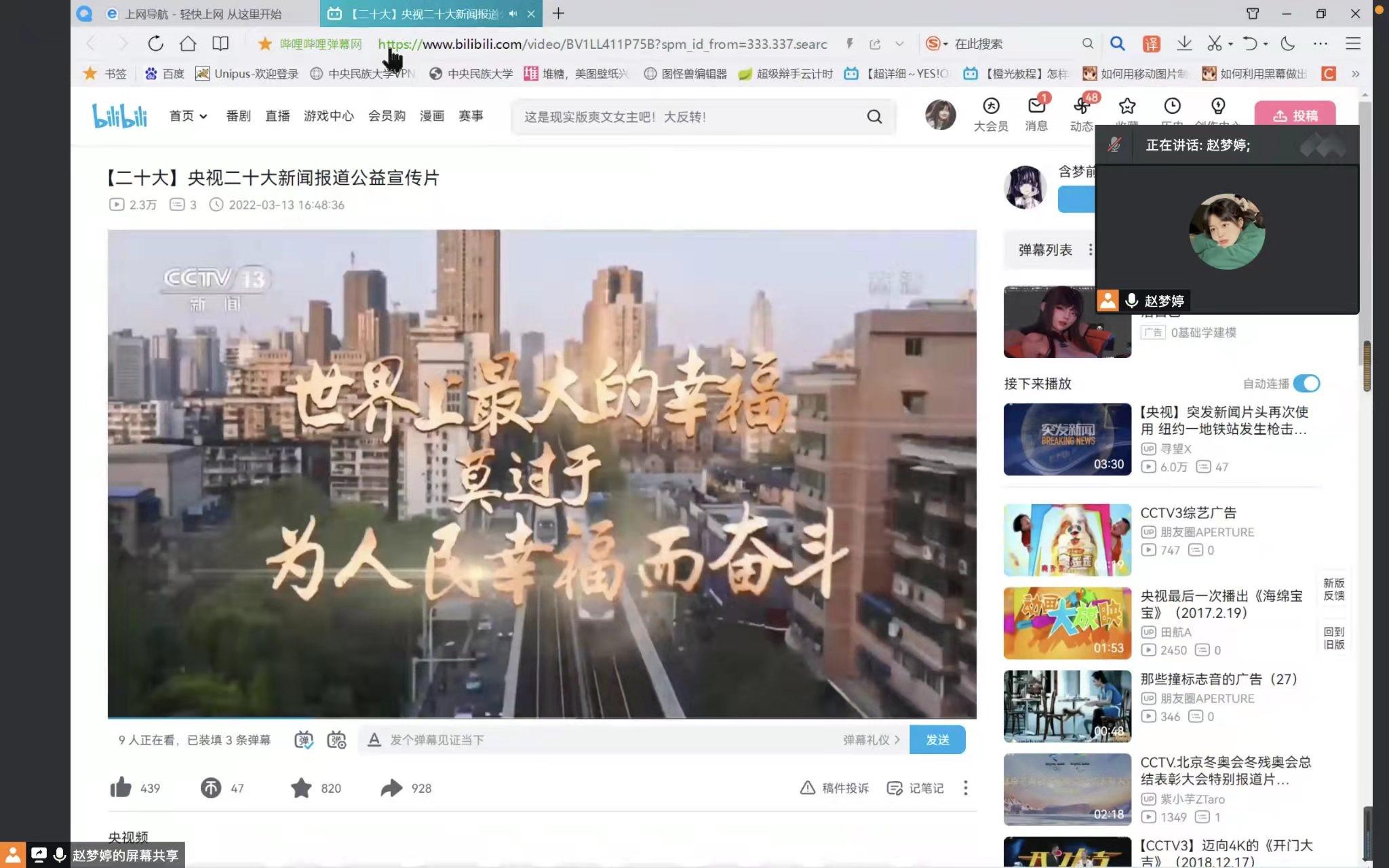The width and height of the screenshot is (1389, 868).
Task: Click the pink 投稿 upload button
Action: [1295, 115]
